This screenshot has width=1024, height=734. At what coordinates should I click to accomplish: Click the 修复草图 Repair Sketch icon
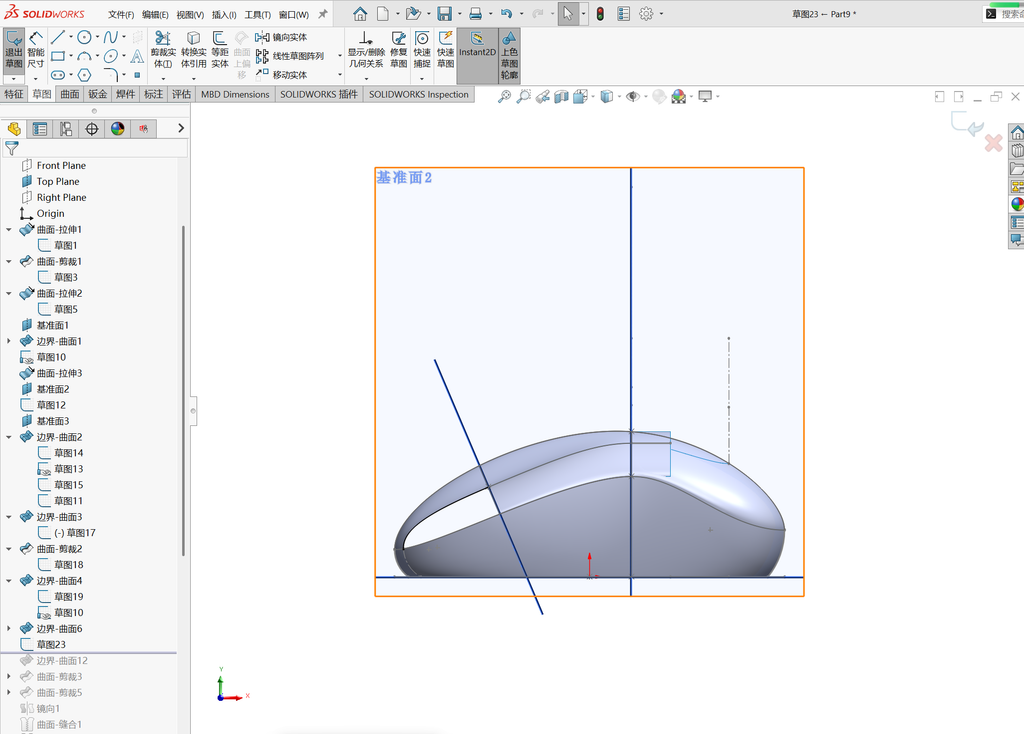[x=398, y=50]
